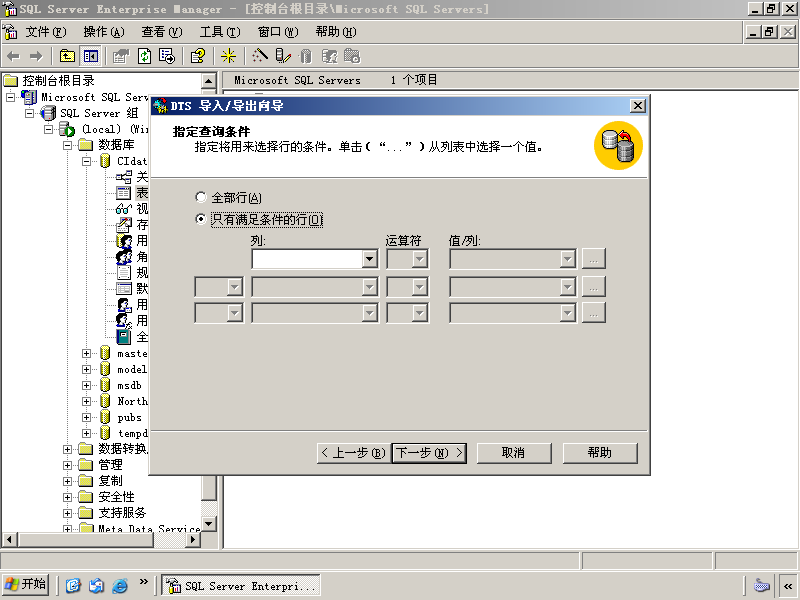800x600 pixels.
Task: Click the Back arrow toolbar icon
Action: click(x=14, y=56)
